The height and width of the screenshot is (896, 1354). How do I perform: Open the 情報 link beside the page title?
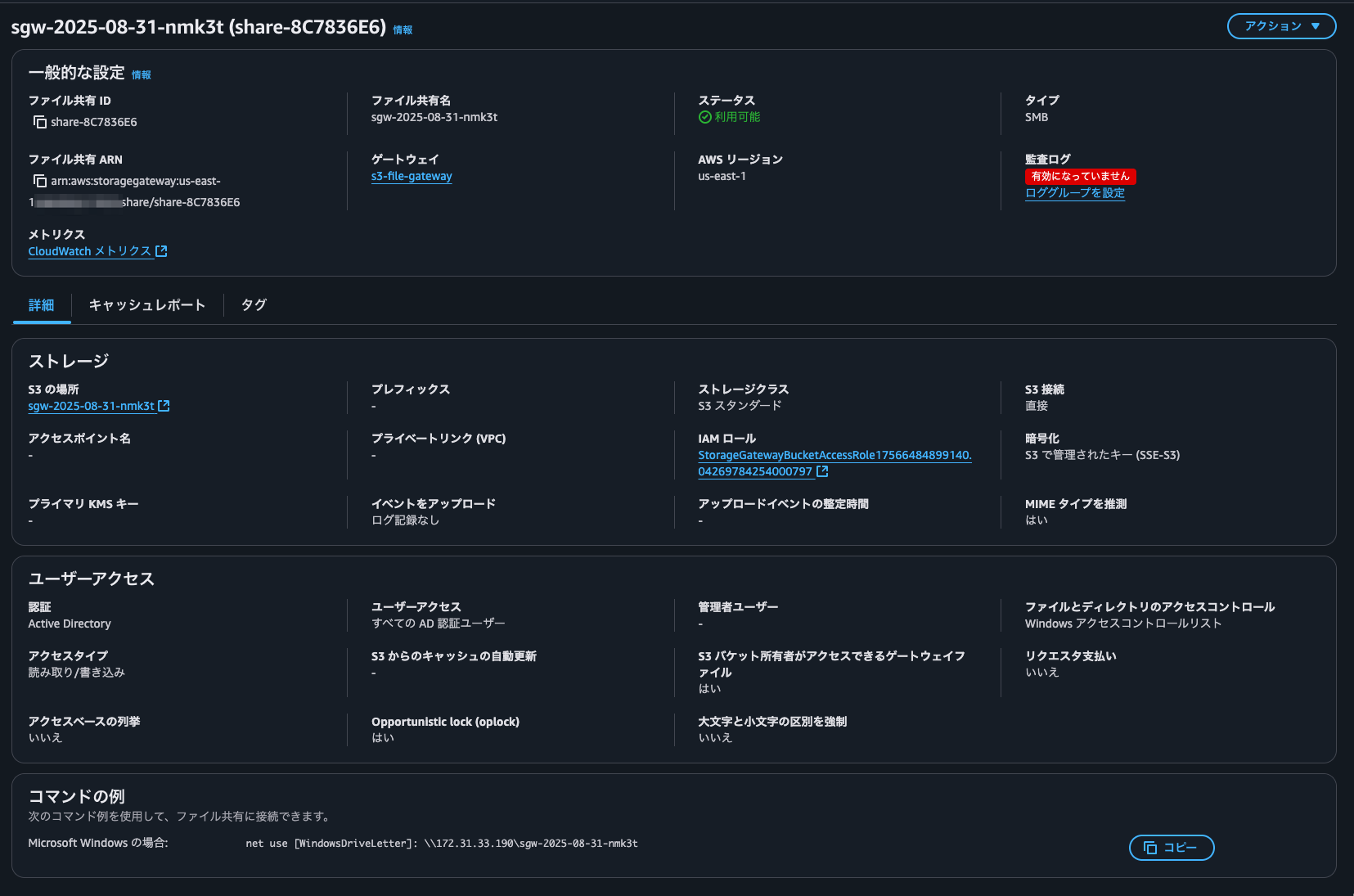click(403, 29)
